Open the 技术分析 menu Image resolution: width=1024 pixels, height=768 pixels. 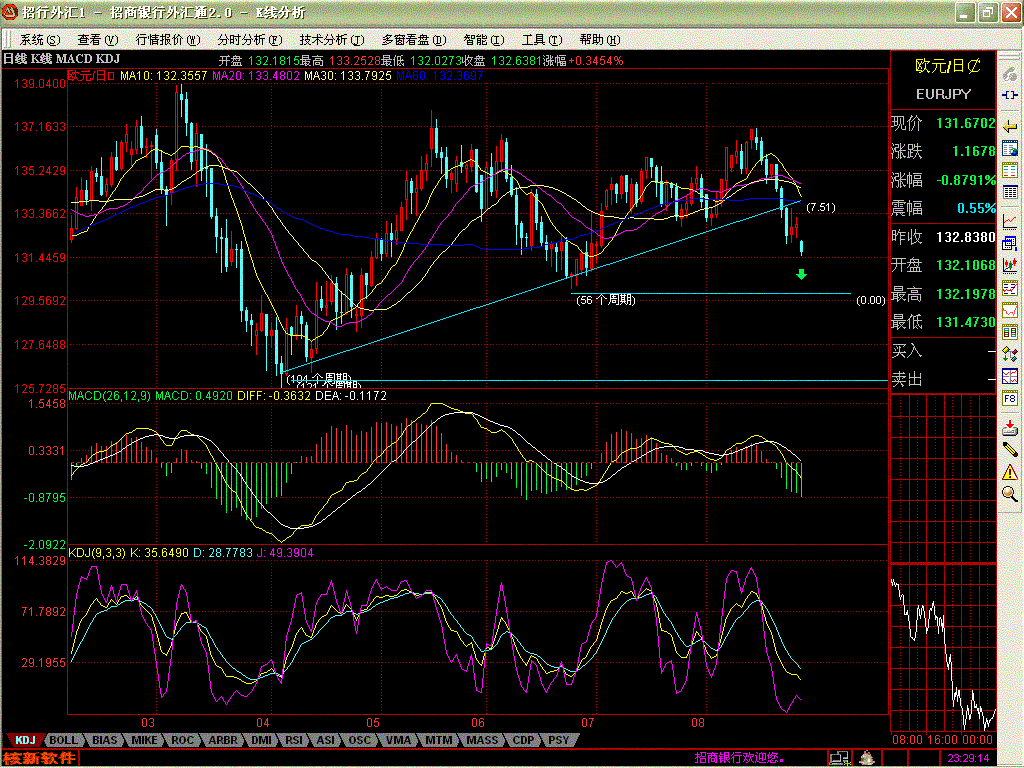pyautogui.click(x=324, y=40)
